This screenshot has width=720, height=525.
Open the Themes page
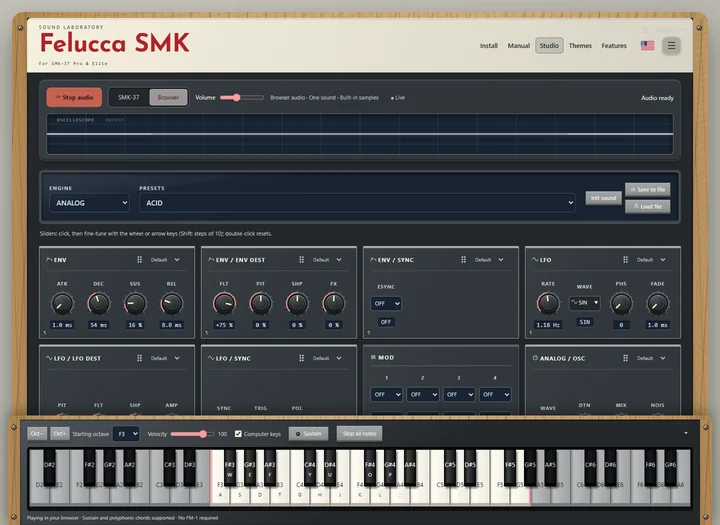coord(580,45)
